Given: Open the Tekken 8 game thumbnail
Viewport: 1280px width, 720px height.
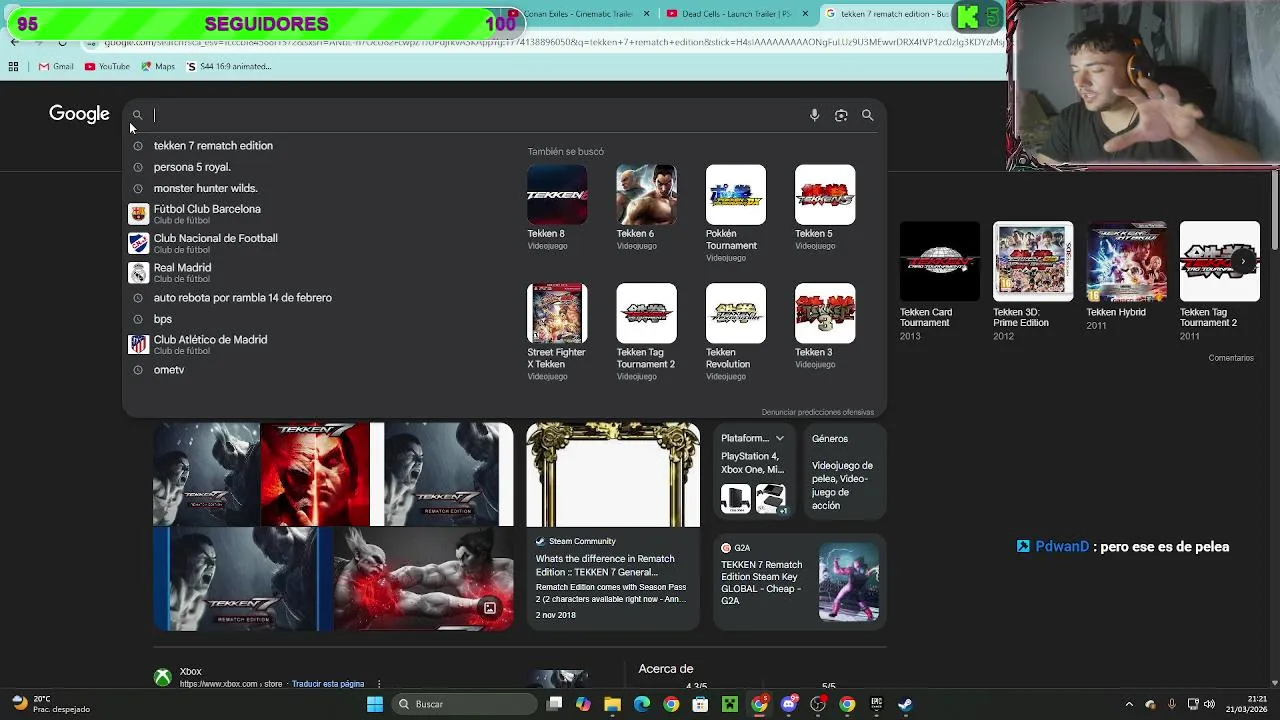Looking at the screenshot, I should [x=557, y=195].
